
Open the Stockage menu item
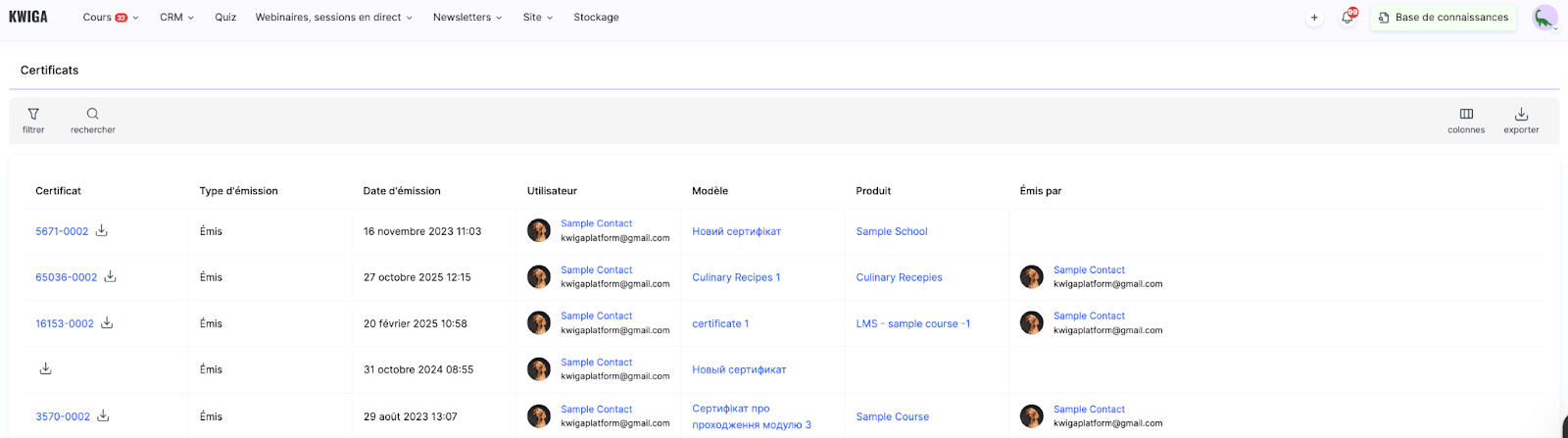(x=596, y=18)
